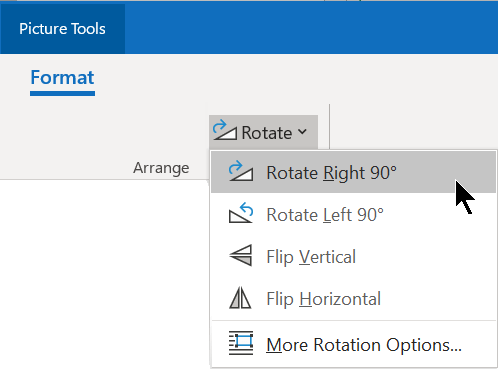Click the Rotate button's icon in the ribbon
The height and width of the screenshot is (372, 498).
pyautogui.click(x=225, y=131)
